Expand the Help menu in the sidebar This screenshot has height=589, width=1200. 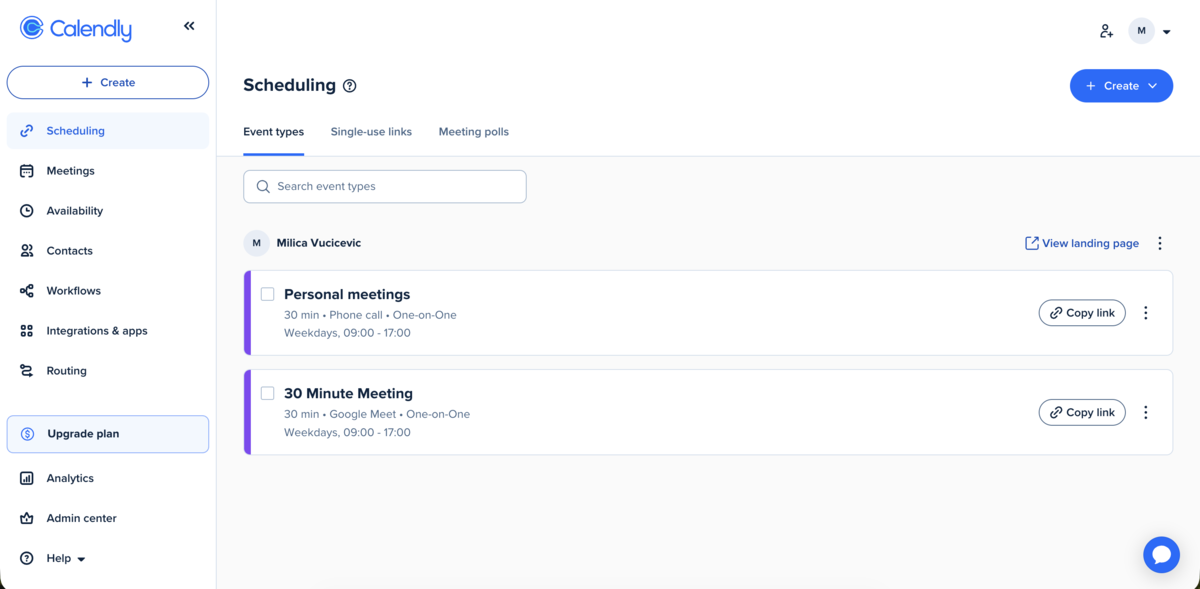[58, 557]
